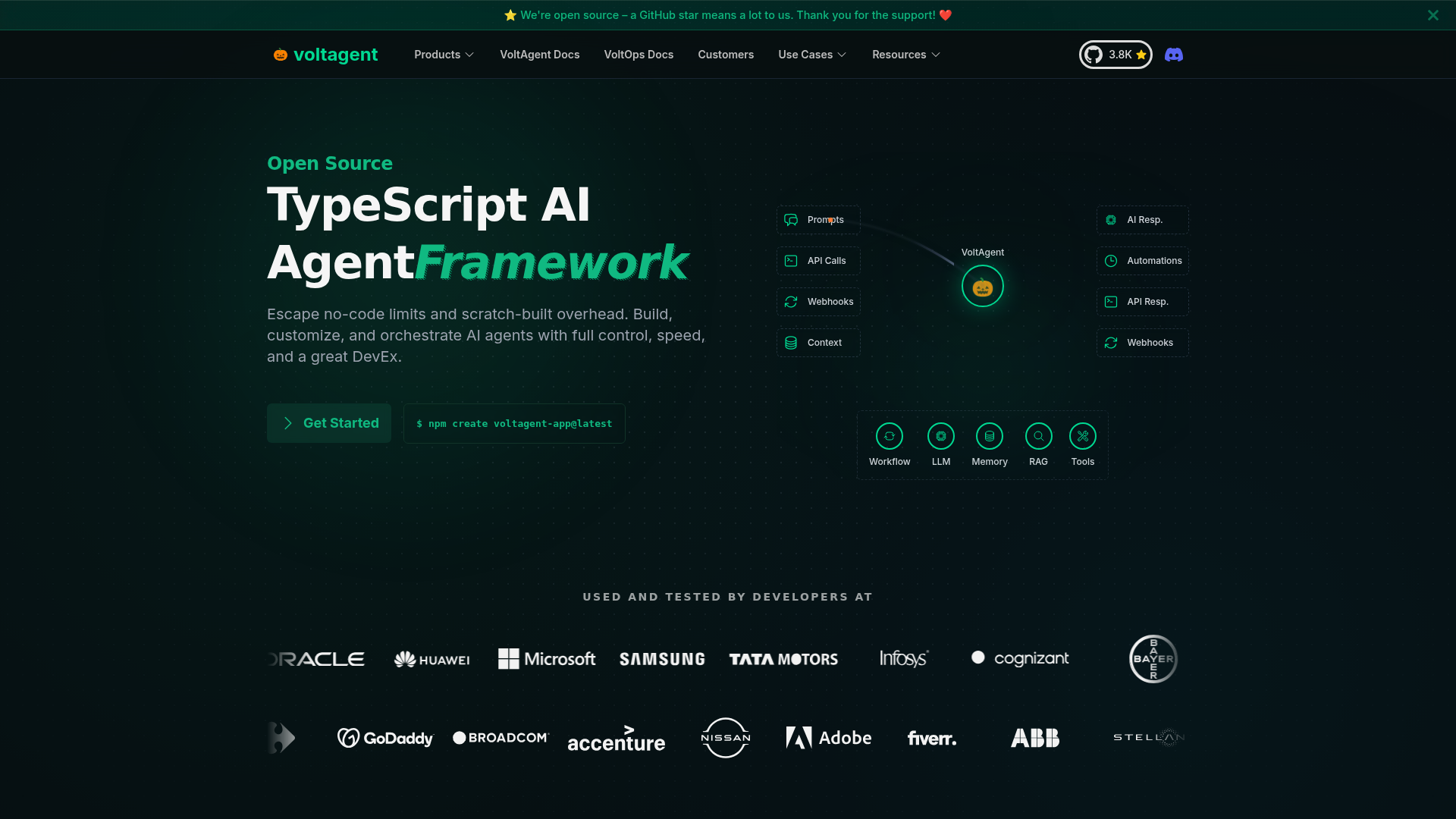Expand the Products dropdown
Viewport: 1456px width, 819px height.
443,54
